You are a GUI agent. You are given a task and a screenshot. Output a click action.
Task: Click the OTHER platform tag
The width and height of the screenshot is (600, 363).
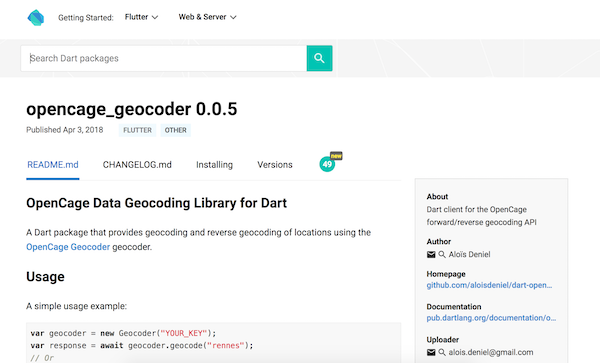coord(176,130)
